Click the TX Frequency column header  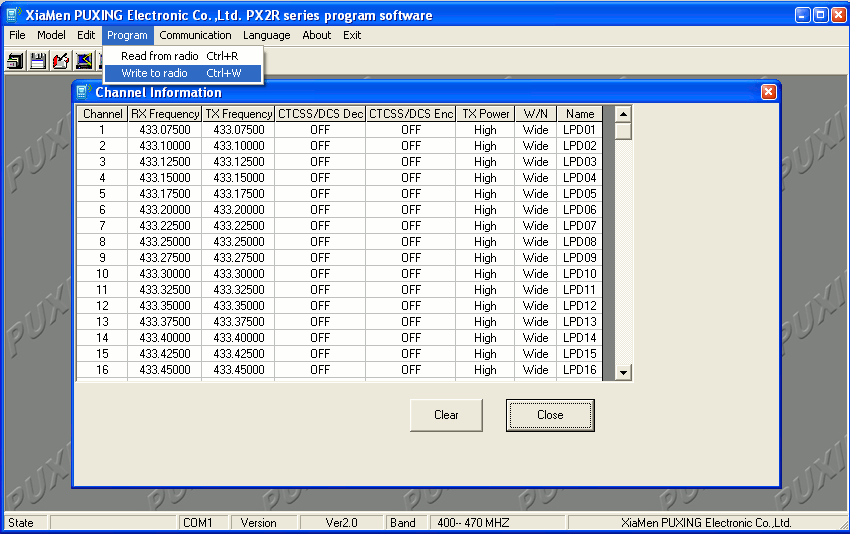(x=239, y=114)
